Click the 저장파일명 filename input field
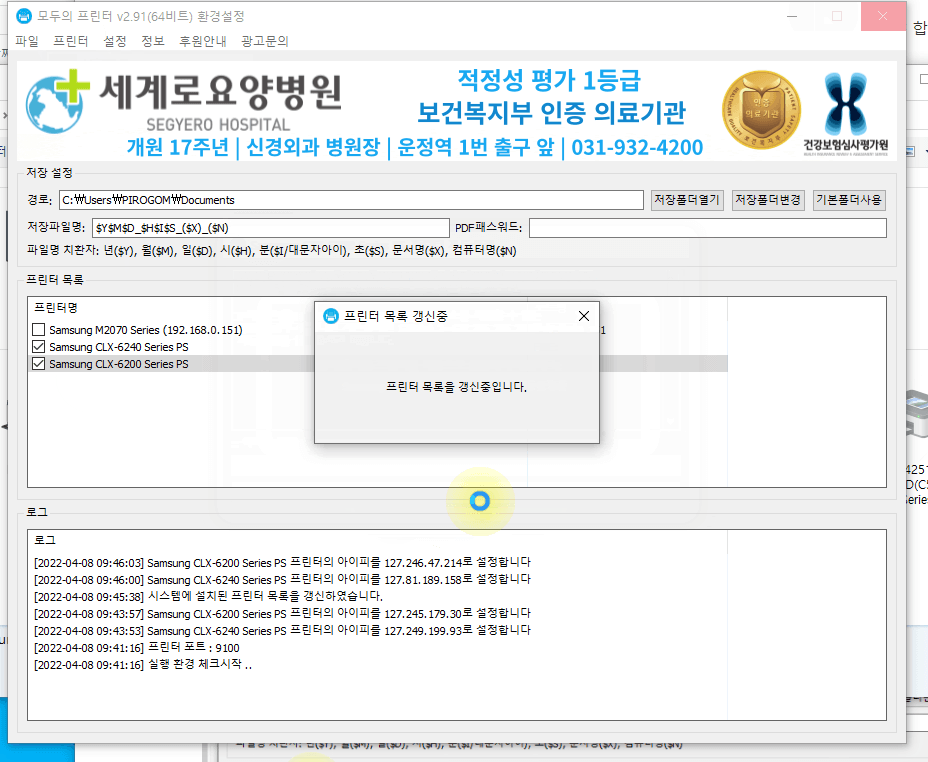Screen dimensions: 928x762 [270, 228]
